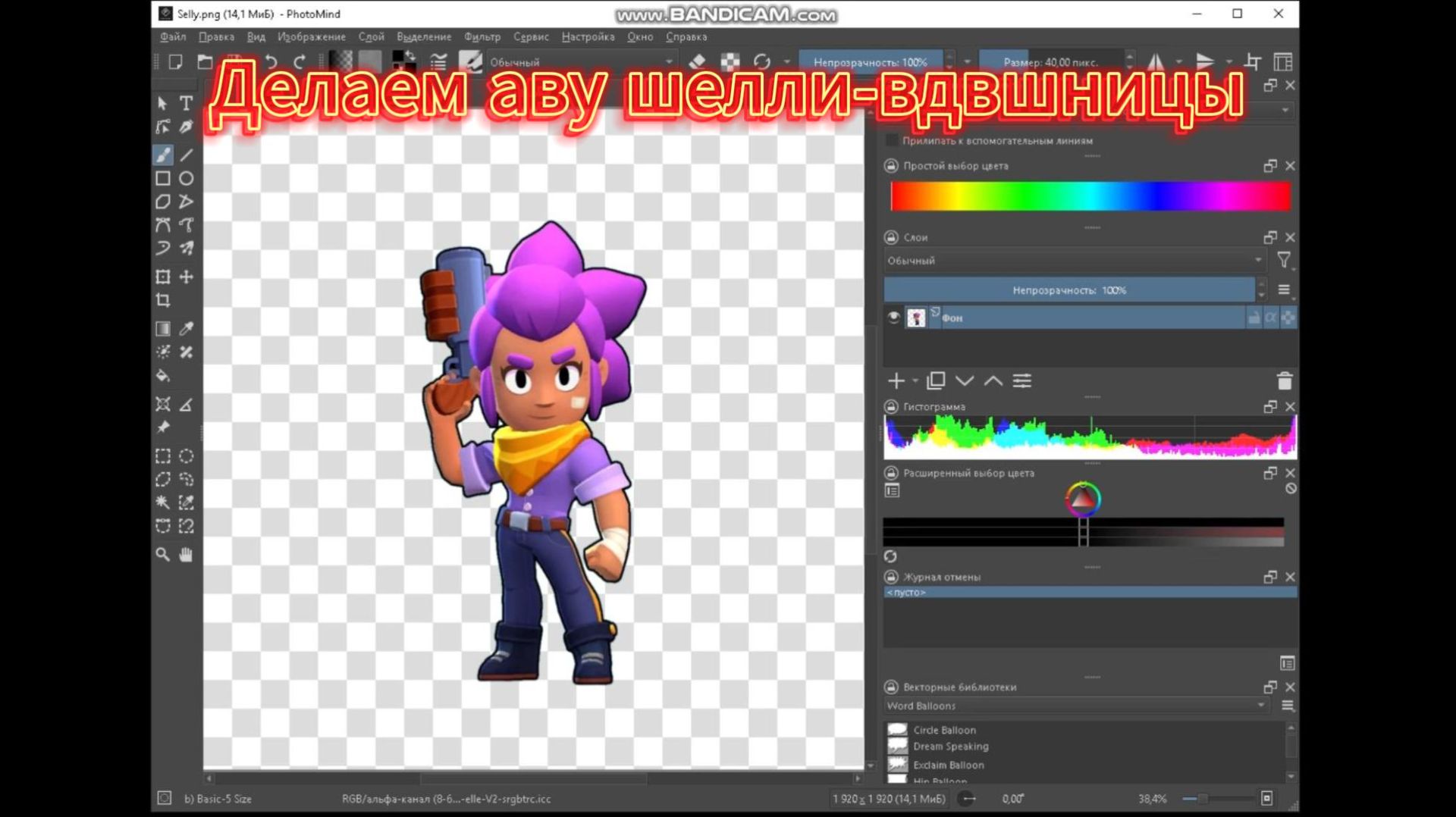Select the Rectangular Selection tool

[x=162, y=455]
